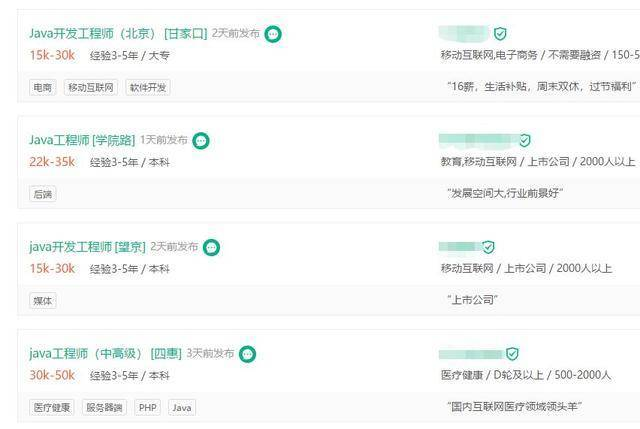Open blurred company name in 学院路 listing

[x=478, y=140]
